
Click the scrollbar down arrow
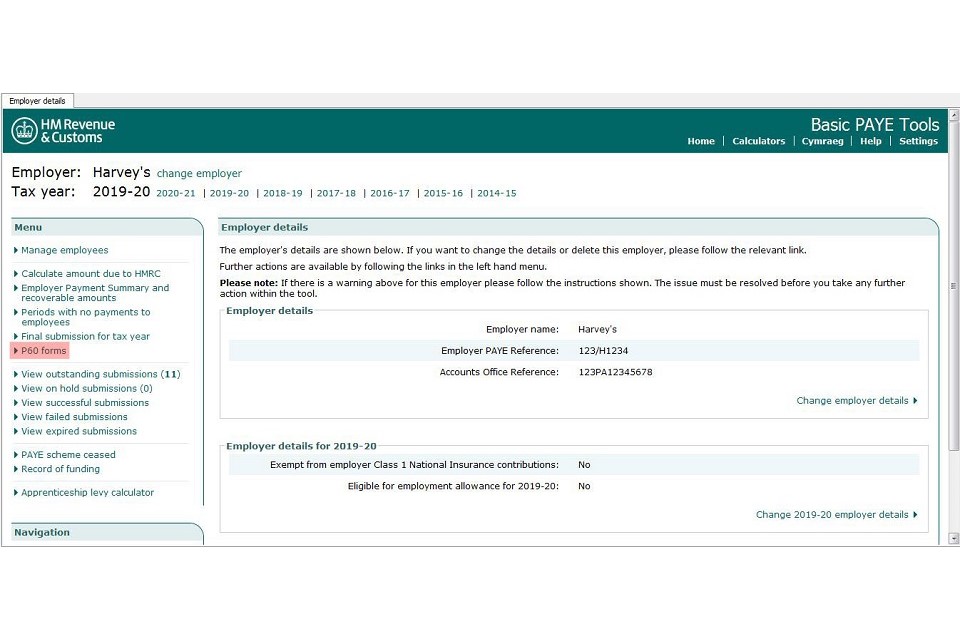coord(954,538)
